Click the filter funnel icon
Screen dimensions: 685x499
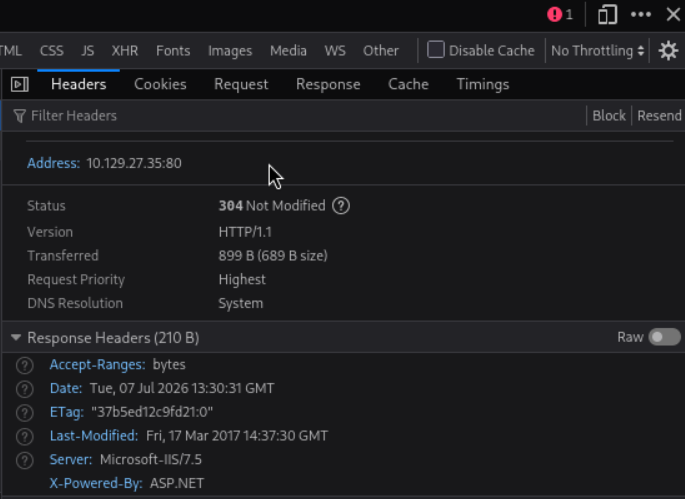(19, 116)
